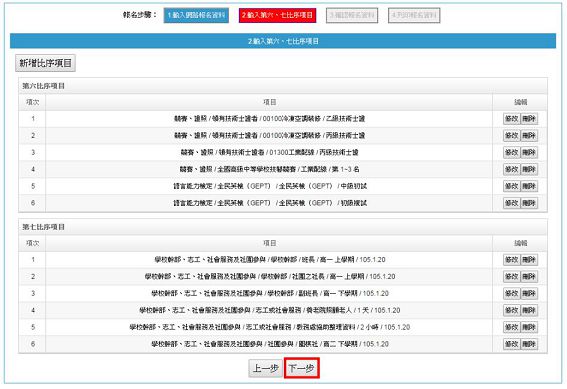567x389 pixels.
Task: Click the 第七比序項目 section header
Action: tap(283, 227)
